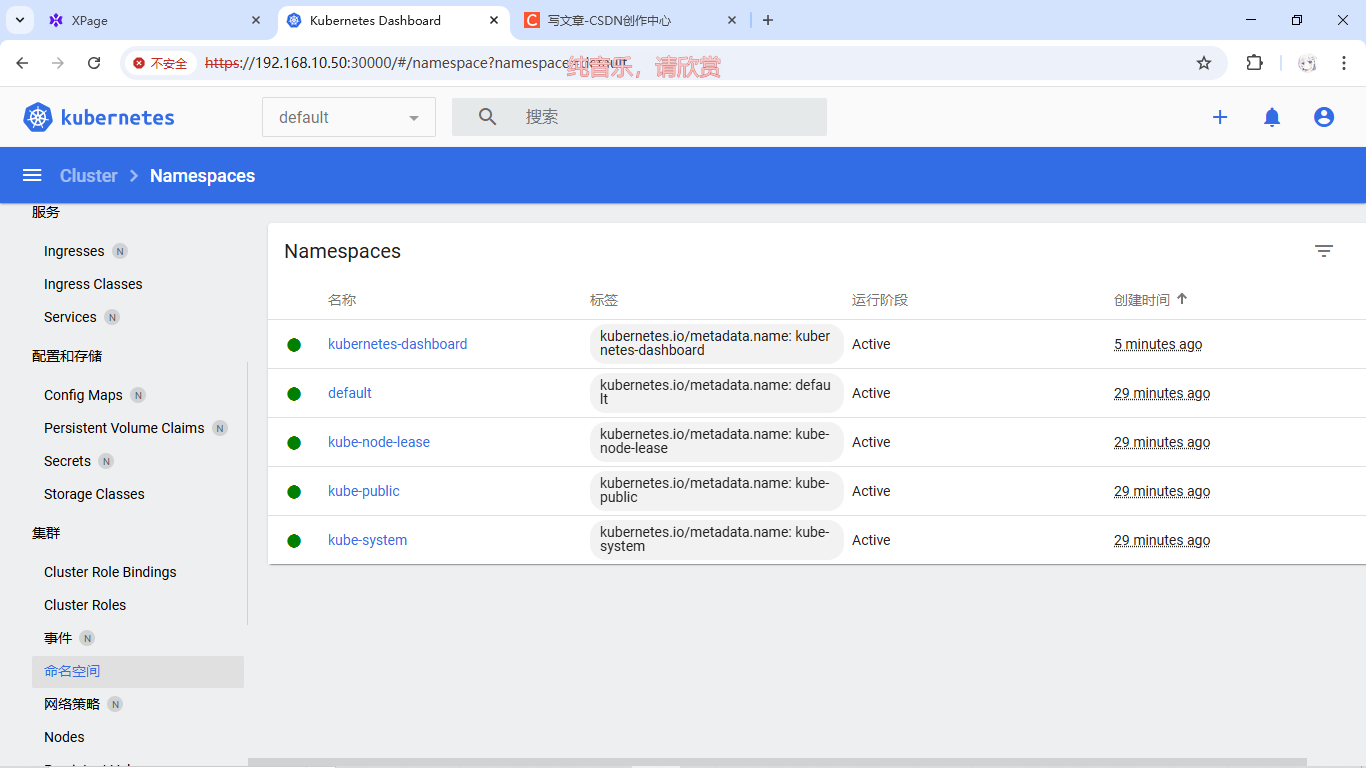
Task: Open the notifications bell
Action: [x=1272, y=117]
